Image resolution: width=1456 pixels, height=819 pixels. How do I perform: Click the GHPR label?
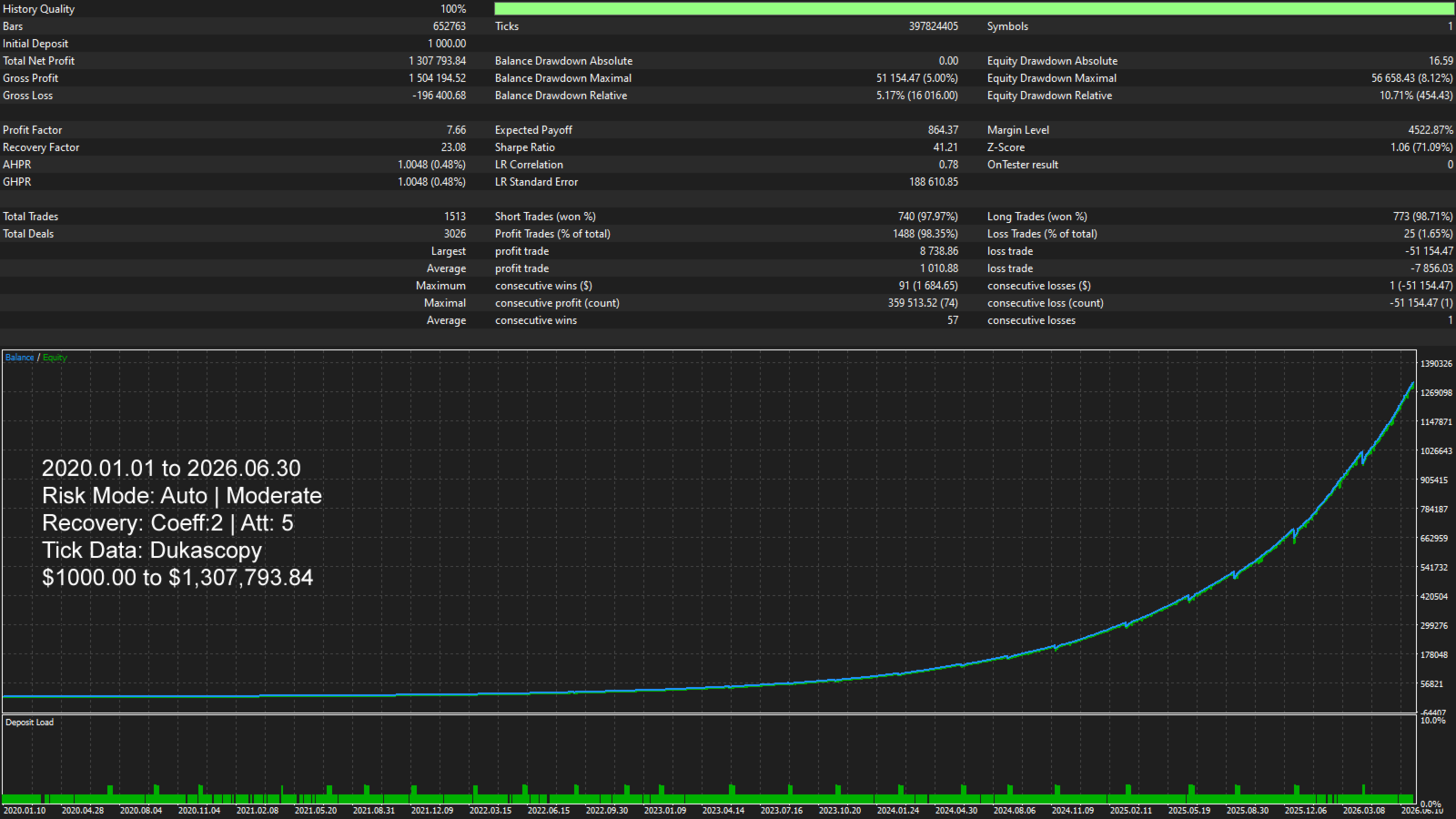pyautogui.click(x=16, y=182)
